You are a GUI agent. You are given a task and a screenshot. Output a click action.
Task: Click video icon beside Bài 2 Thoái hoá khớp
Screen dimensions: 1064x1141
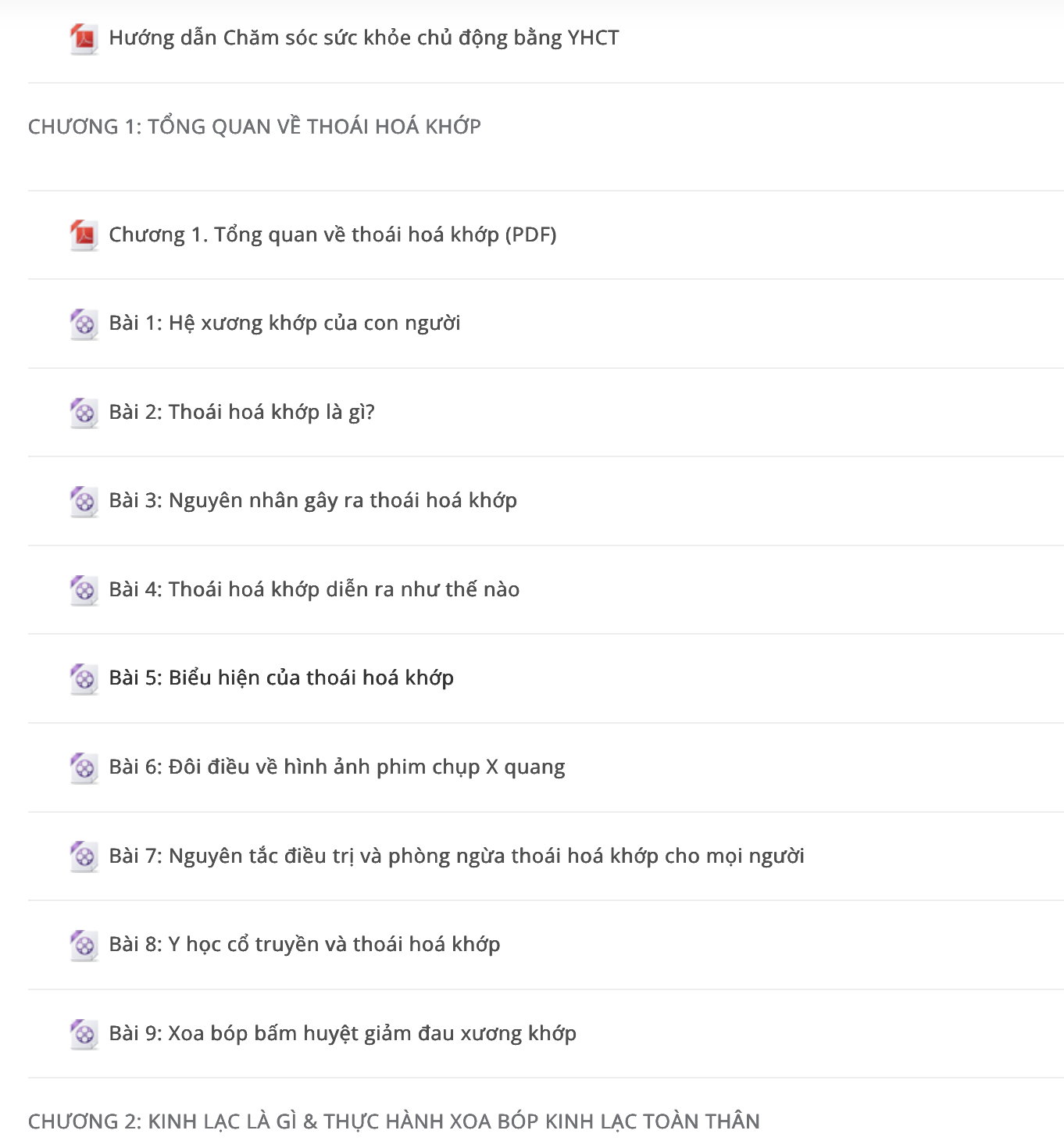coord(84,413)
